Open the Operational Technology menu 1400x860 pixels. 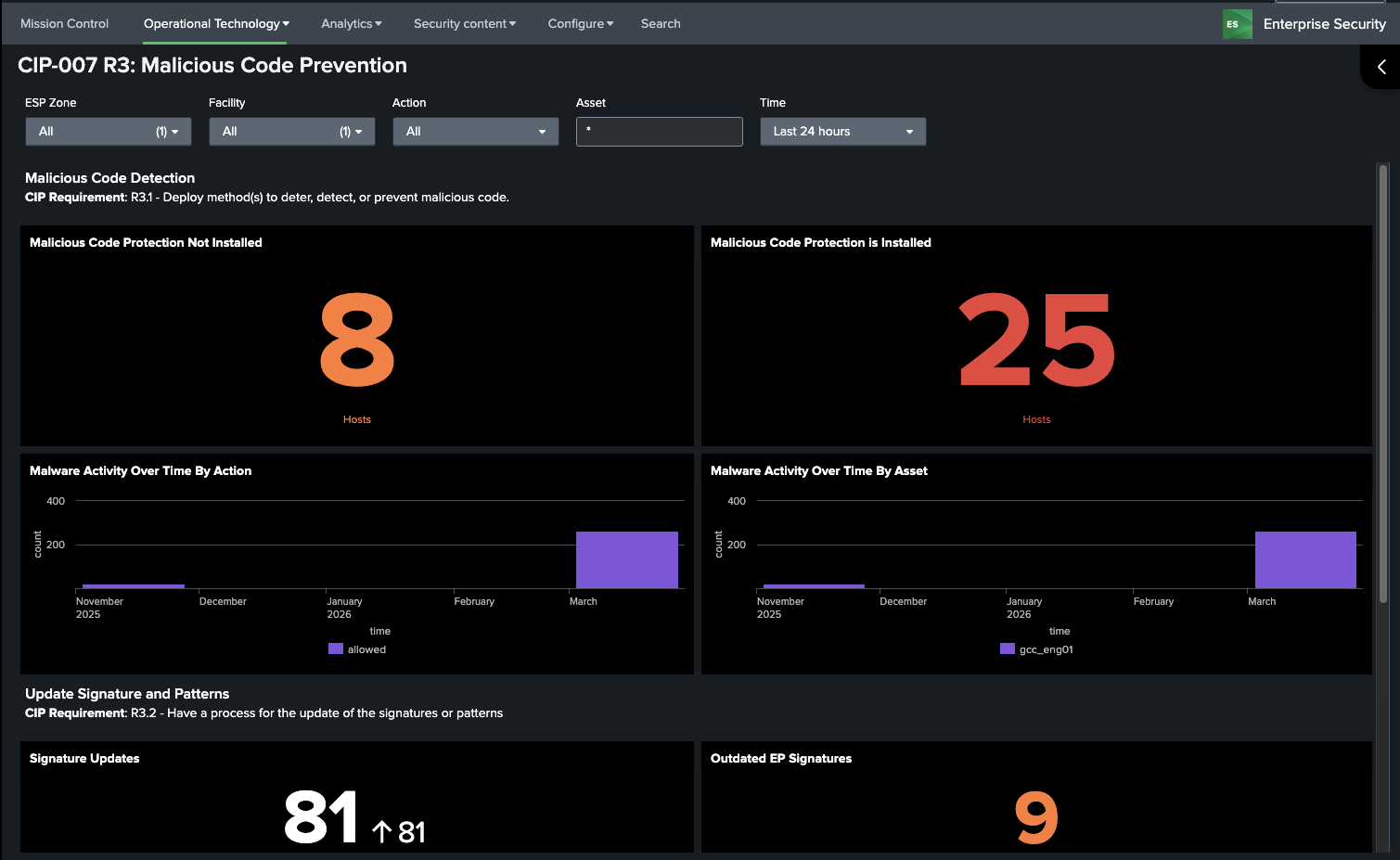point(216,24)
